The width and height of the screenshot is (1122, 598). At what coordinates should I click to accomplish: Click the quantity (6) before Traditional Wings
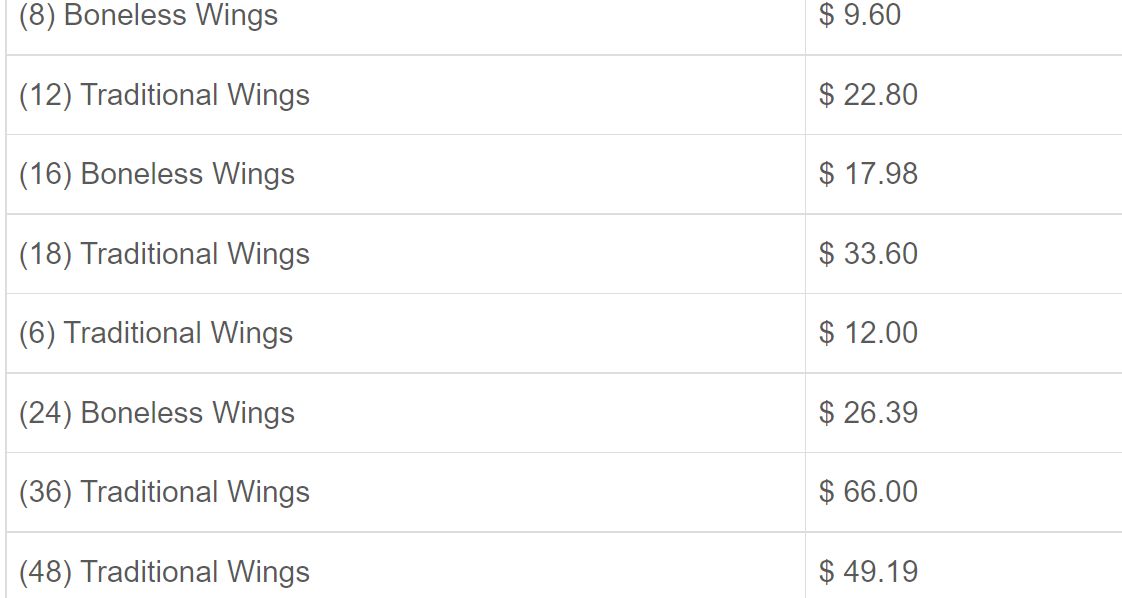click(x=37, y=333)
